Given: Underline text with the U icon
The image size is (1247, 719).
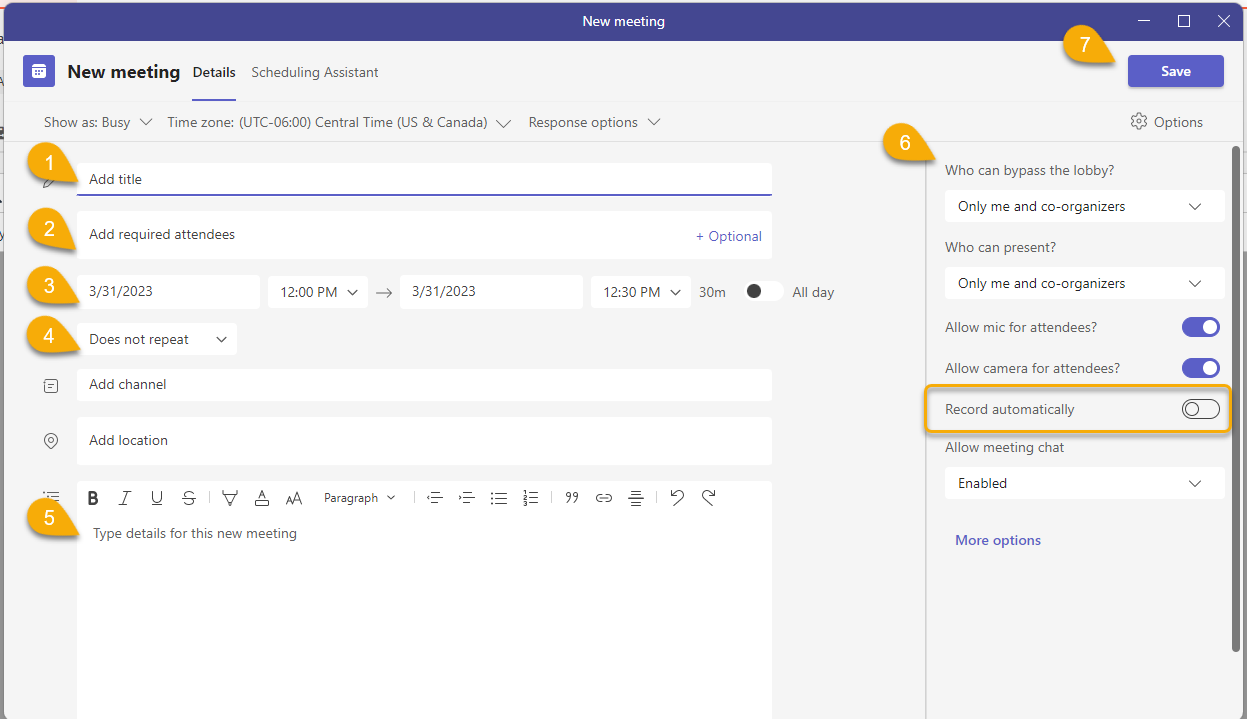Looking at the screenshot, I should point(157,498).
